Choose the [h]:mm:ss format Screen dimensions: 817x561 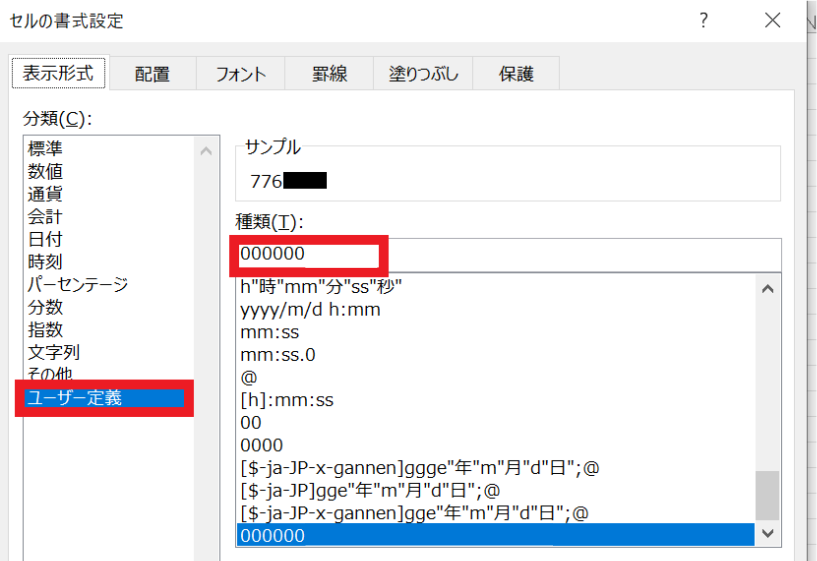(x=287, y=400)
